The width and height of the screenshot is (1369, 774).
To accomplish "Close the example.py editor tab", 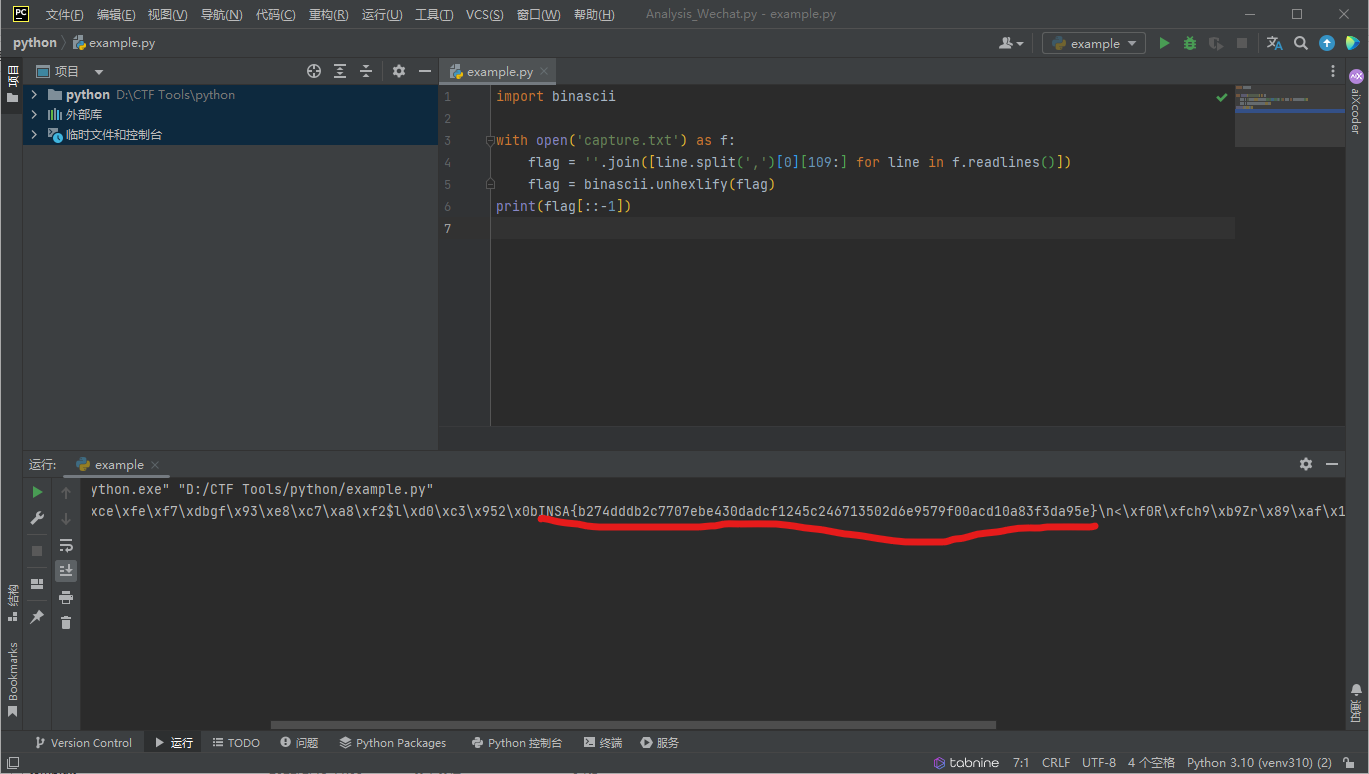I will pyautogui.click(x=545, y=71).
